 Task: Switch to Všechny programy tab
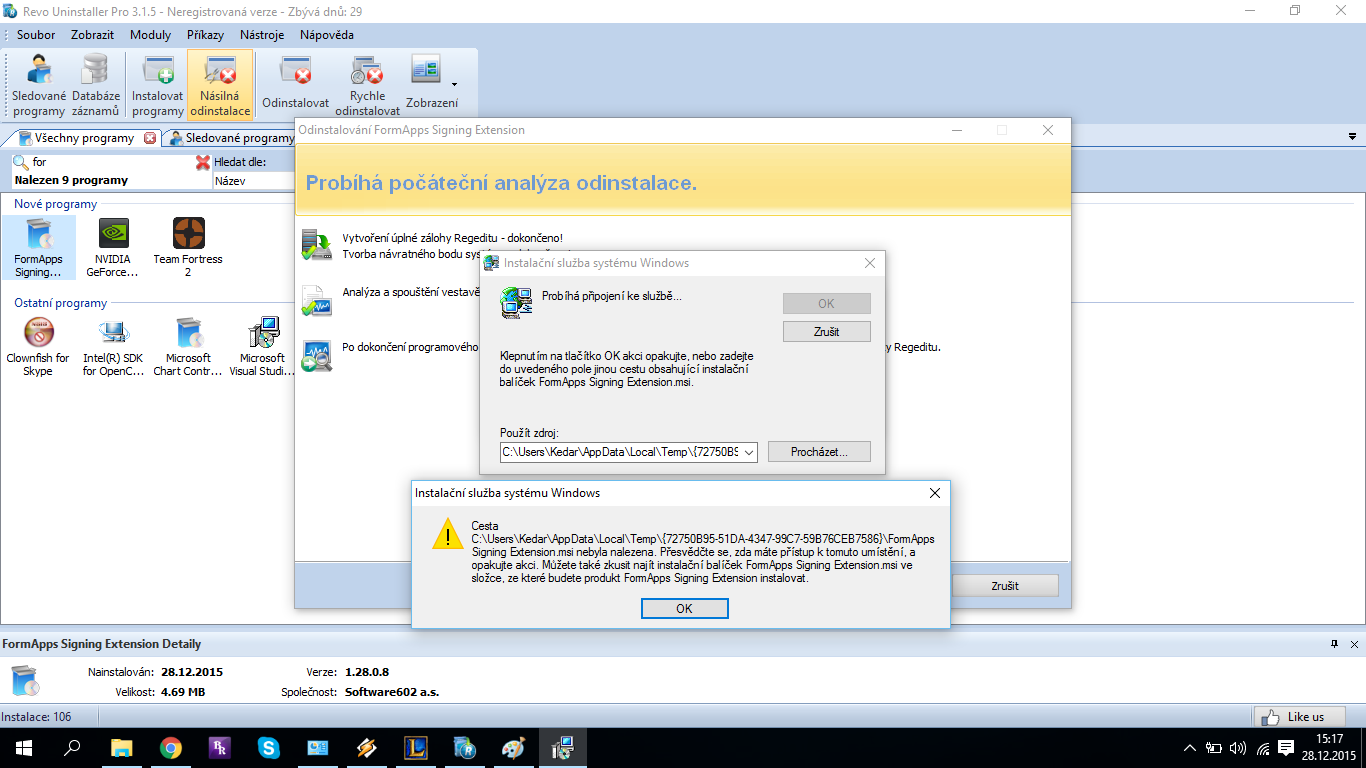[x=83, y=138]
